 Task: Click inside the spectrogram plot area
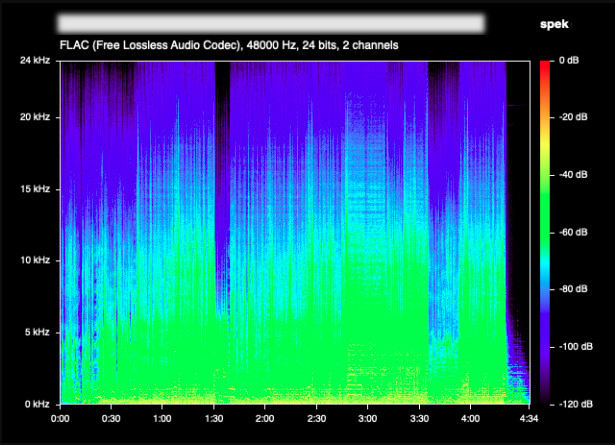[x=295, y=232]
